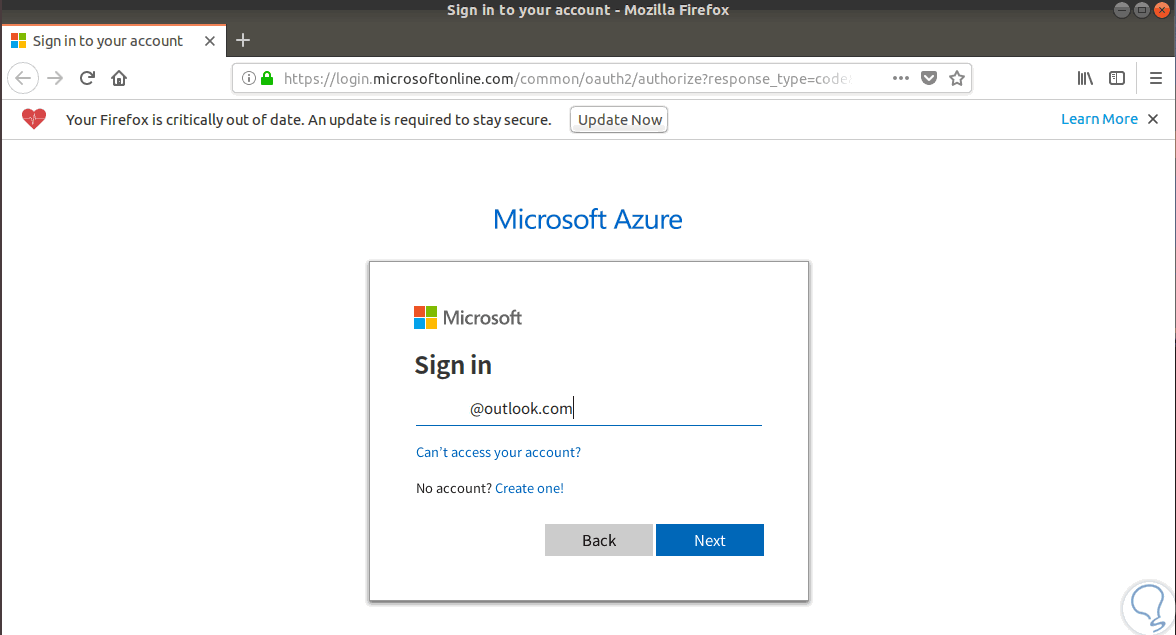The image size is (1176, 635).
Task: Reload the current page
Action: pyautogui.click(x=87, y=78)
